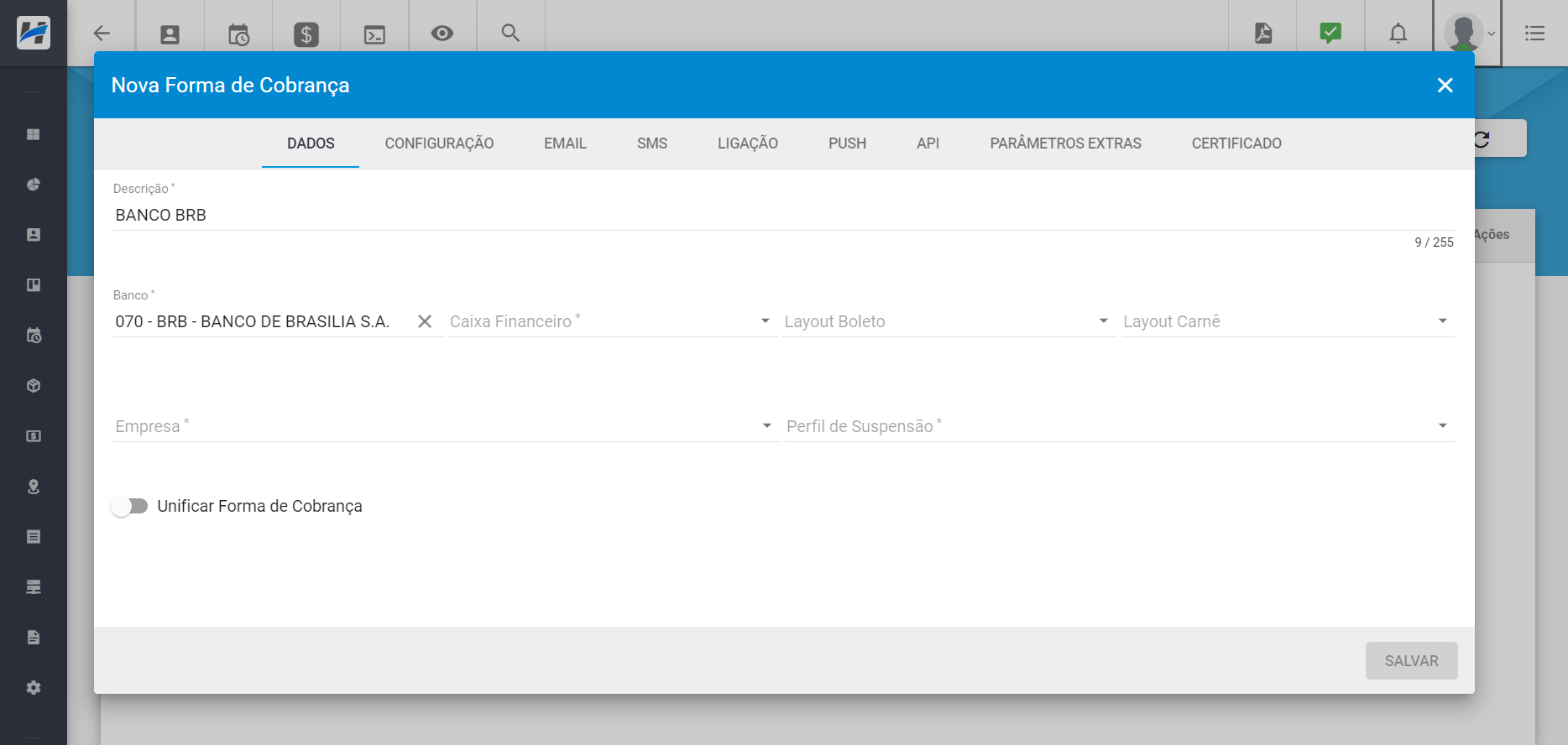Click the Ações column header behind dialog
The image size is (1568, 745).
tap(1492, 235)
